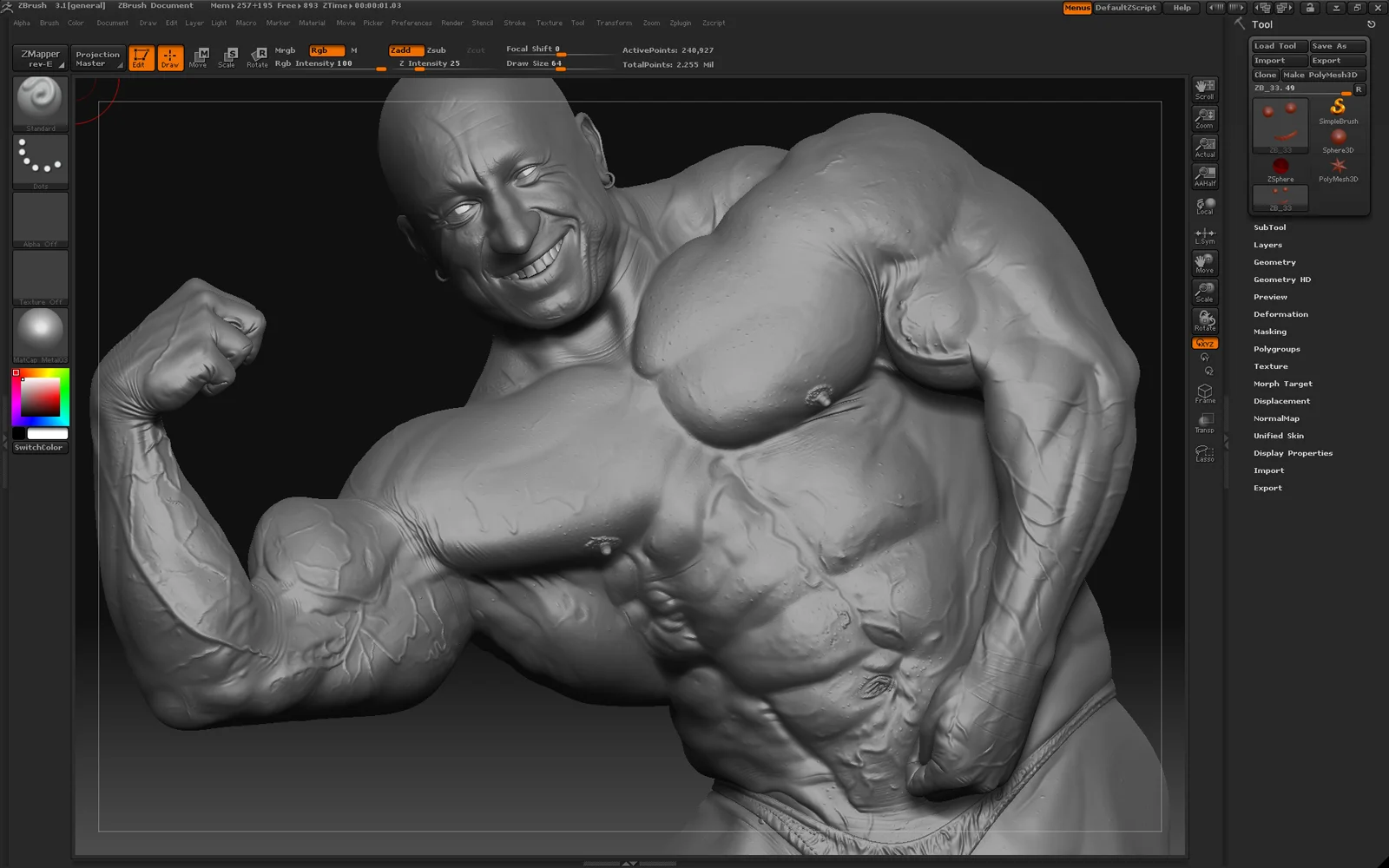
Task: Expand the Geometry section
Action: pos(1274,262)
